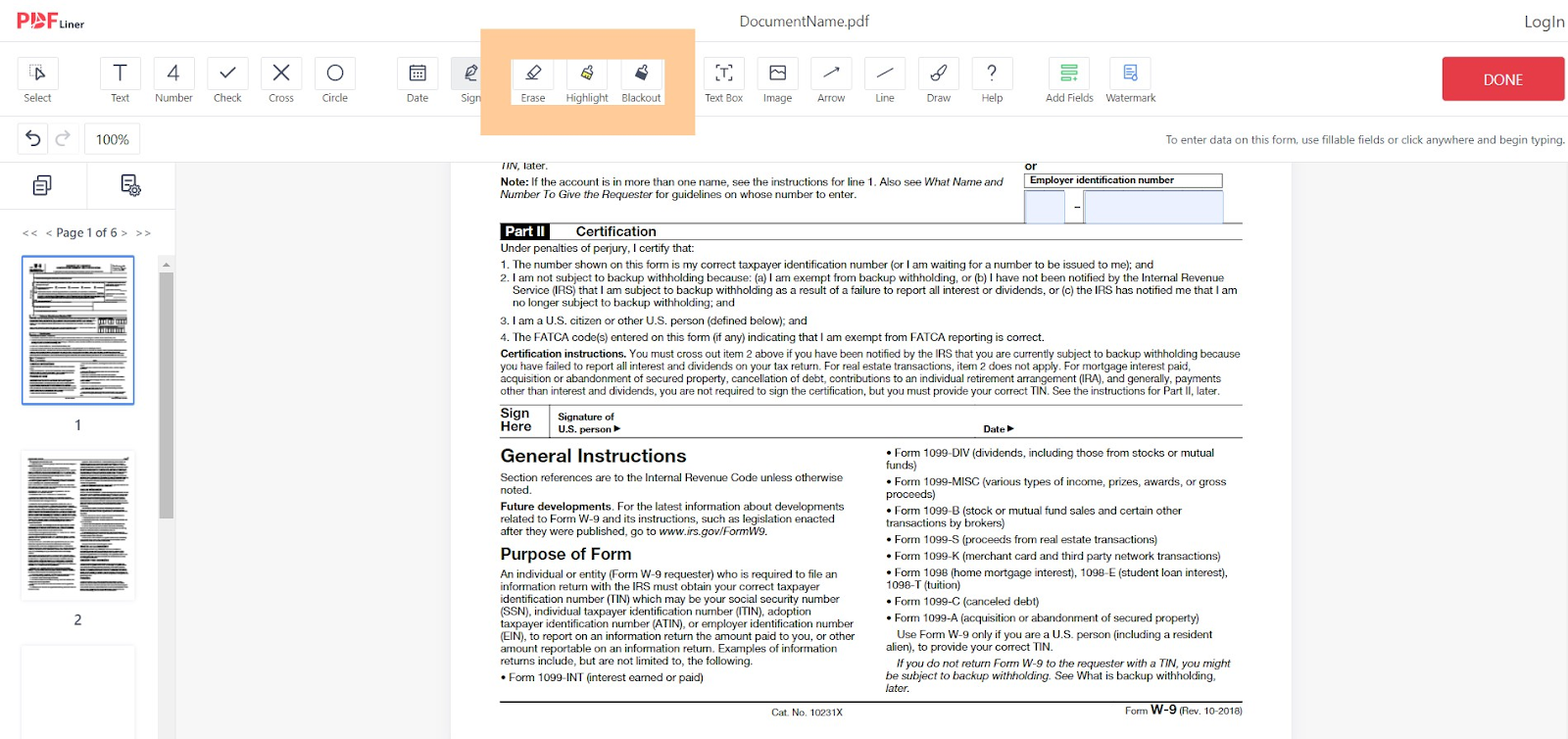The height and width of the screenshot is (739, 1568).
Task: Redo the last action
Action: (x=63, y=139)
